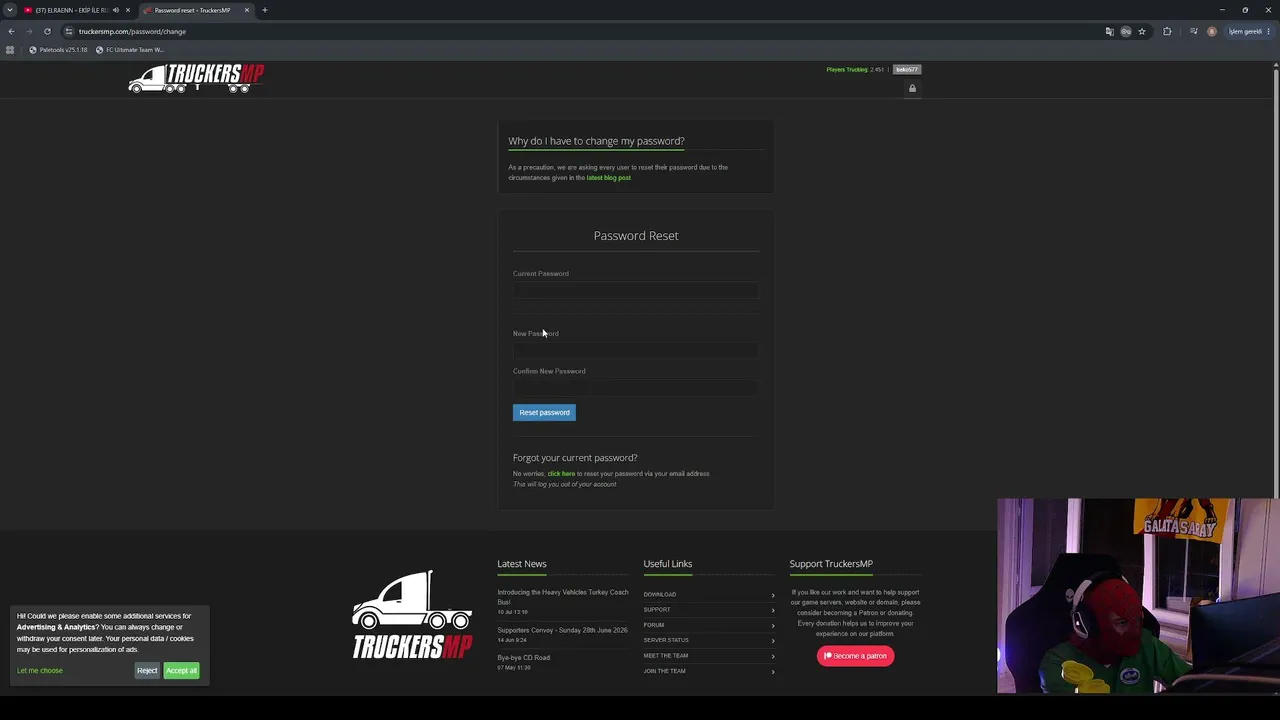Viewport: 1280px width, 720px height.
Task: Click the webcam overlay video
Action: pos(1138,596)
